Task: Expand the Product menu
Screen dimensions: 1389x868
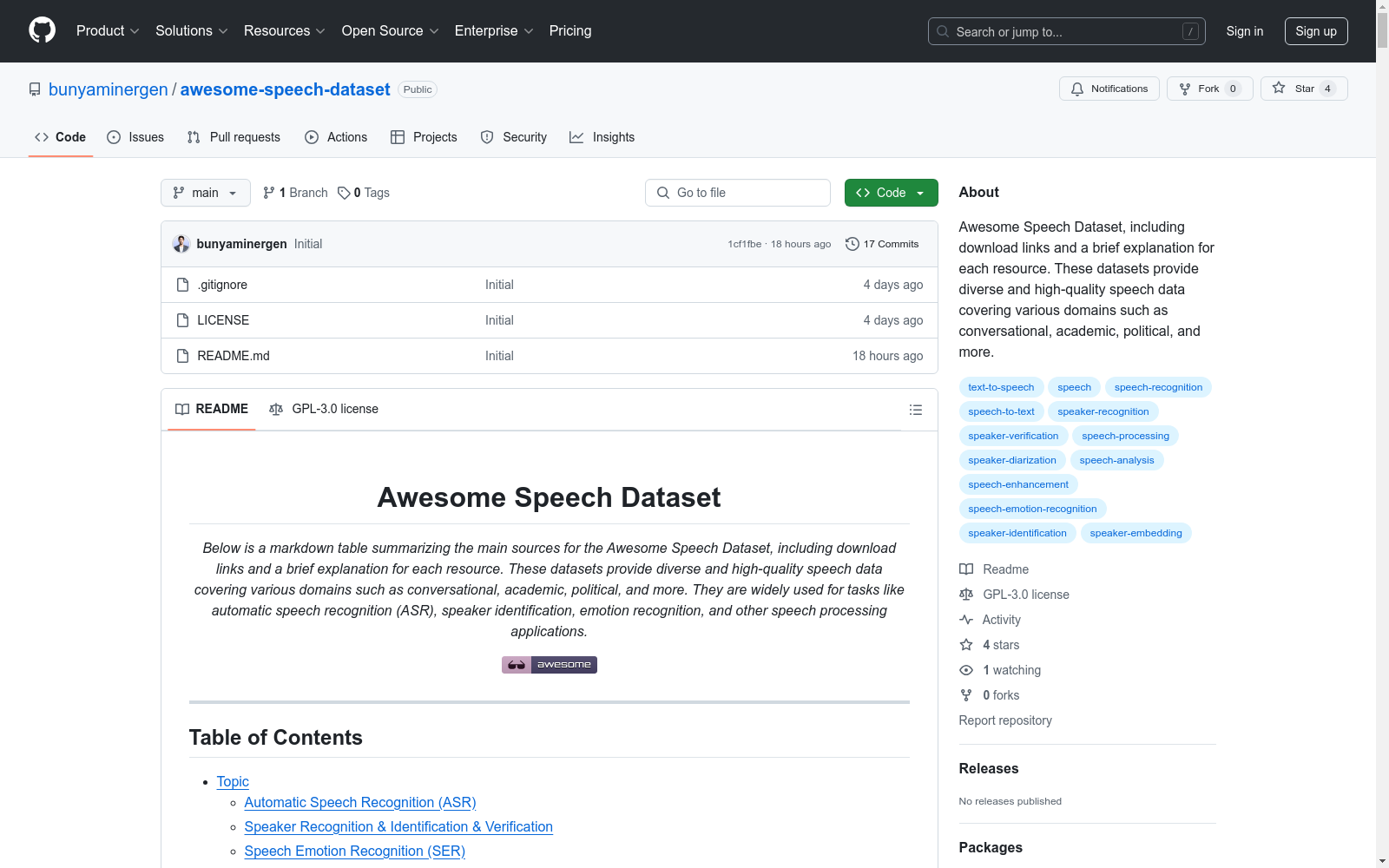Action: tap(108, 31)
